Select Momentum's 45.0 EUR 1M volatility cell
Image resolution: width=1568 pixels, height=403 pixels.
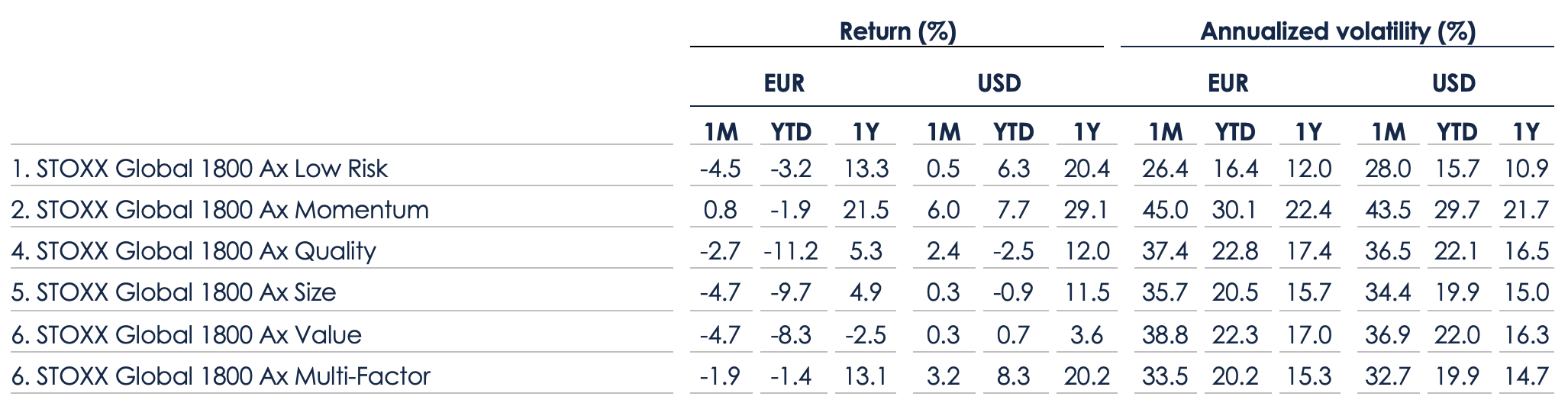(x=1165, y=210)
